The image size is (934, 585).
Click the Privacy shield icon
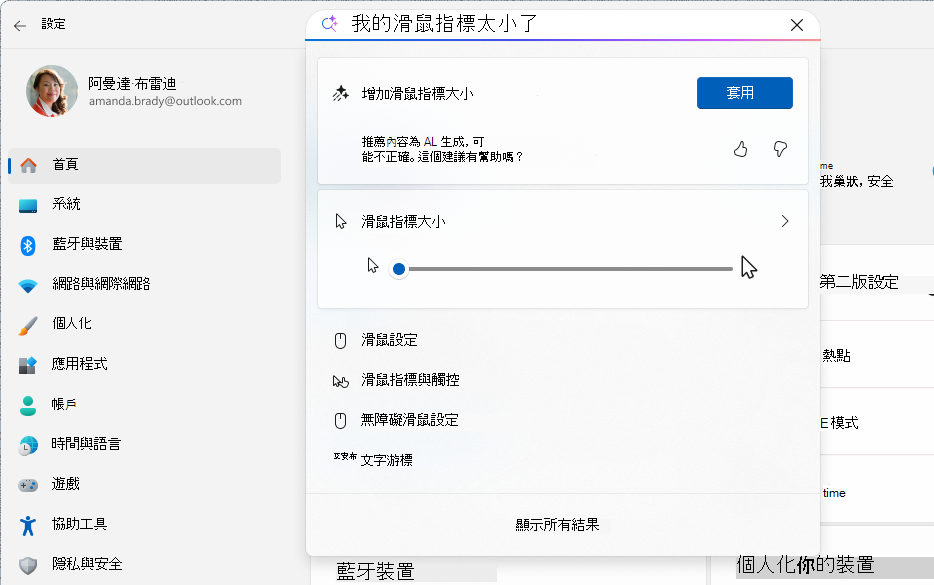click(x=28, y=565)
